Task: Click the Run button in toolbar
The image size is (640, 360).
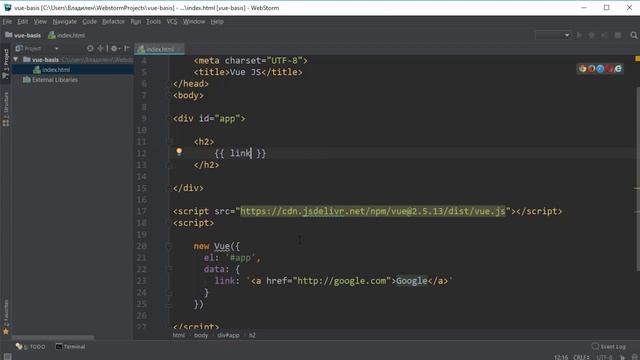Action: coord(579,36)
